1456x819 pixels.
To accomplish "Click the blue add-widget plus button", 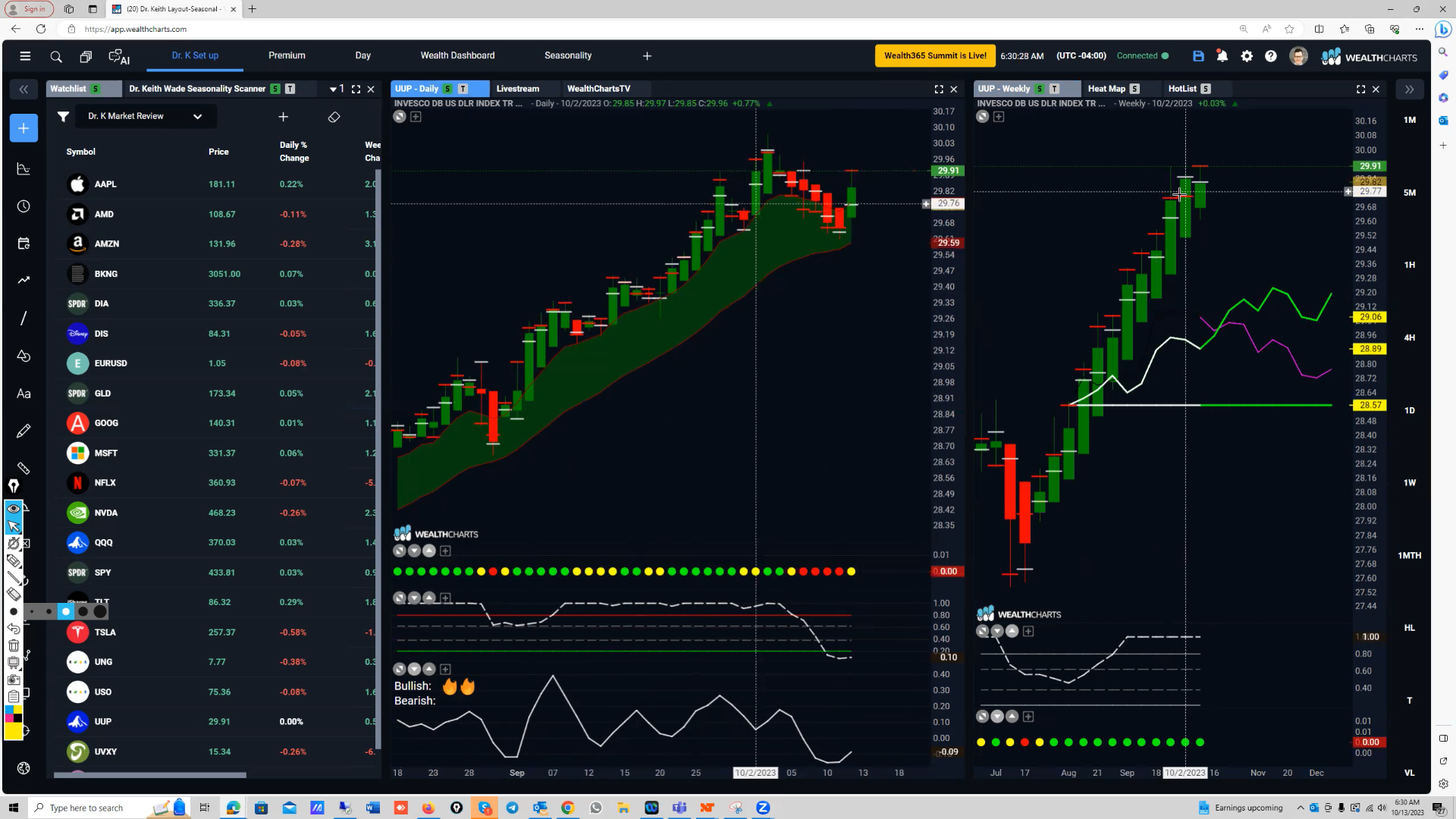I will [24, 128].
